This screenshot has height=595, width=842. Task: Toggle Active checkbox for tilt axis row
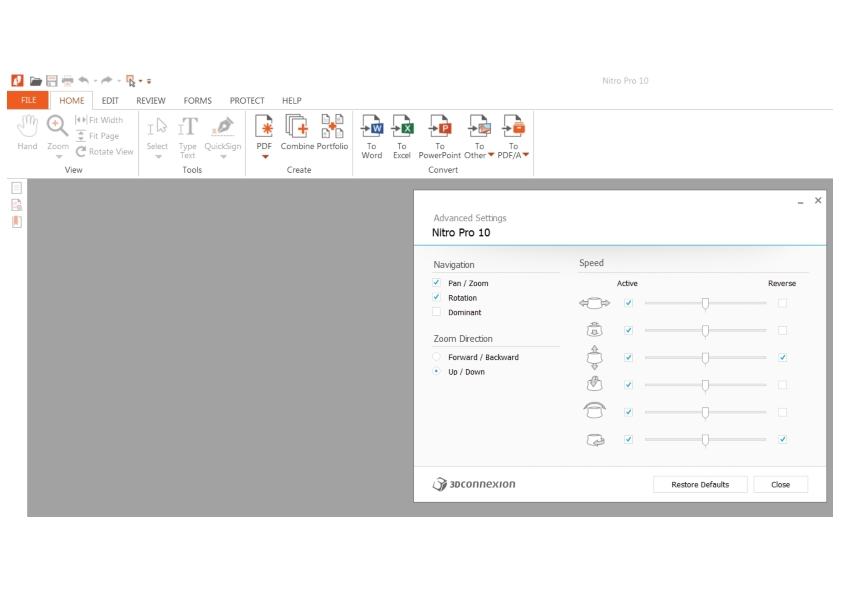coord(628,384)
